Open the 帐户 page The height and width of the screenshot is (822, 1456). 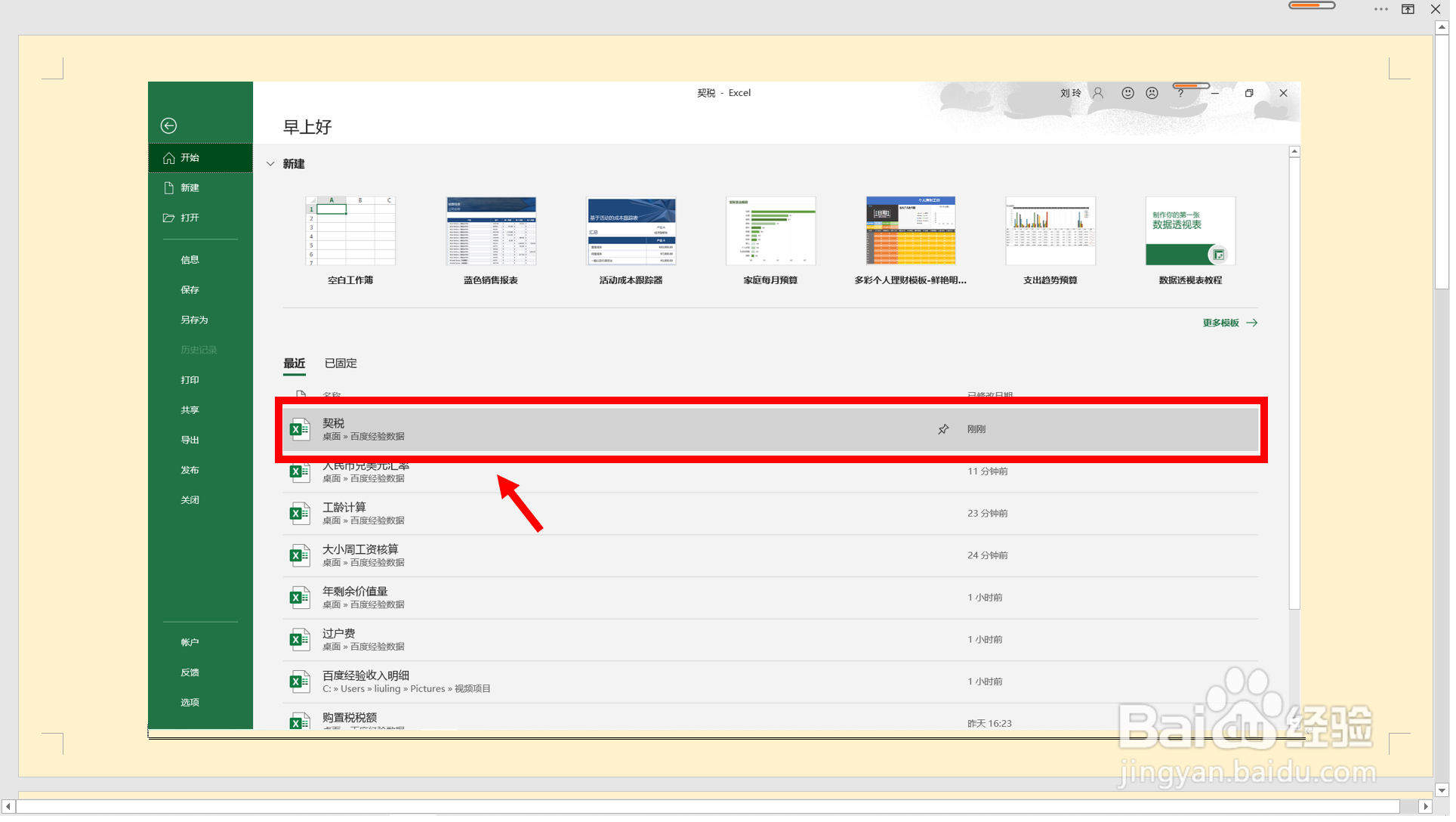pyautogui.click(x=201, y=644)
